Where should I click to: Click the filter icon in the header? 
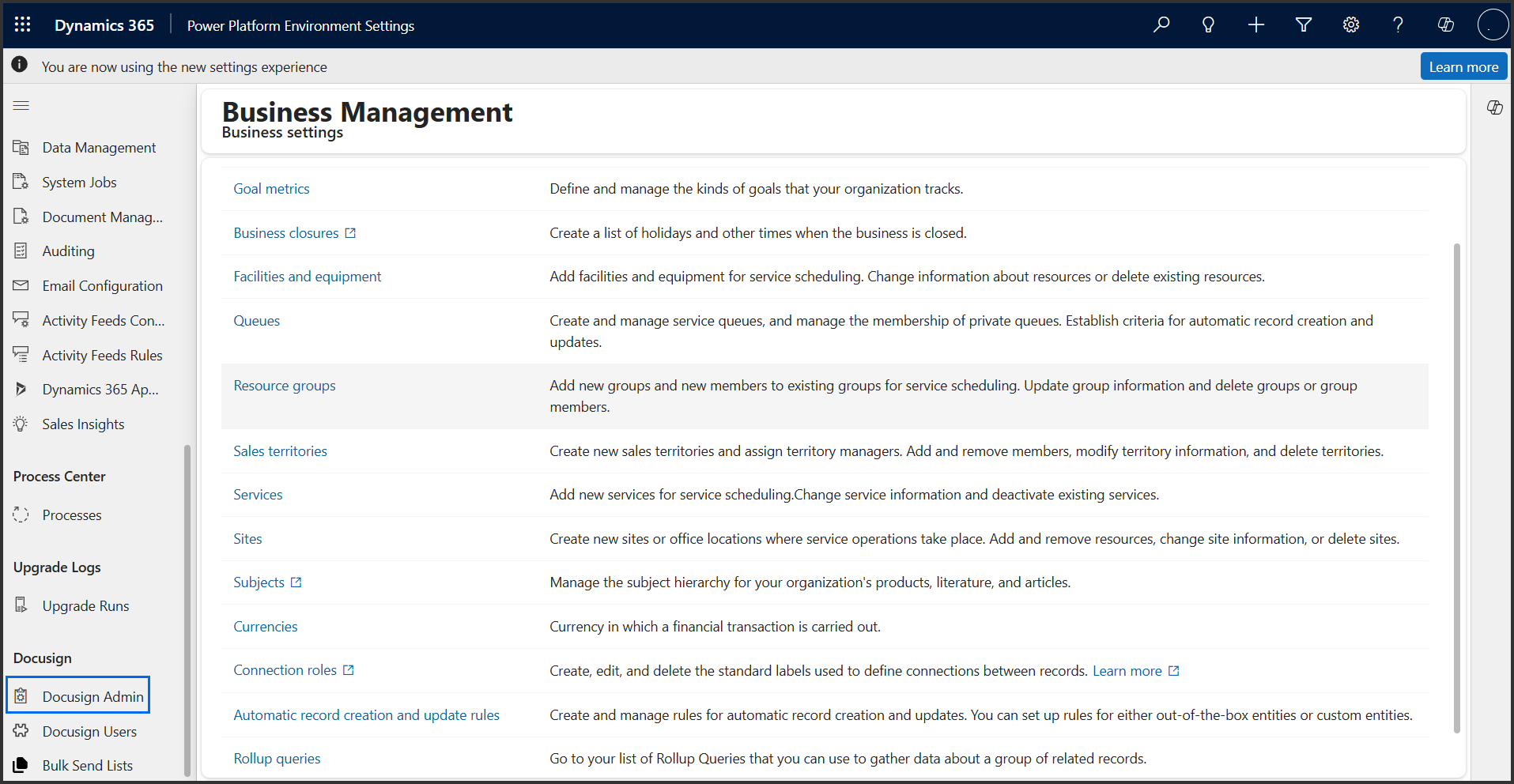click(1303, 24)
